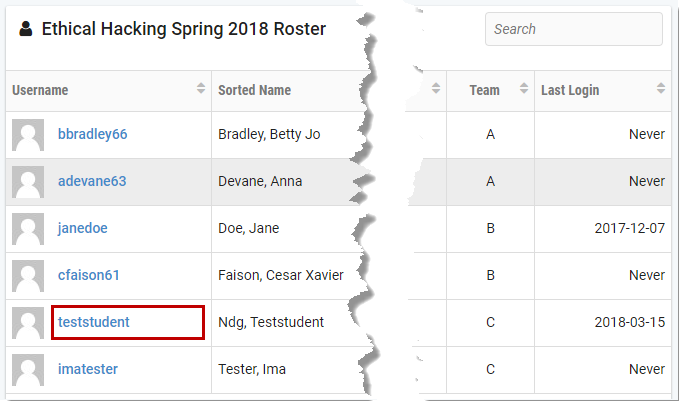Screen dimensions: 679x401
Task: Open cfaison61 user profile link
Action: click(89, 275)
